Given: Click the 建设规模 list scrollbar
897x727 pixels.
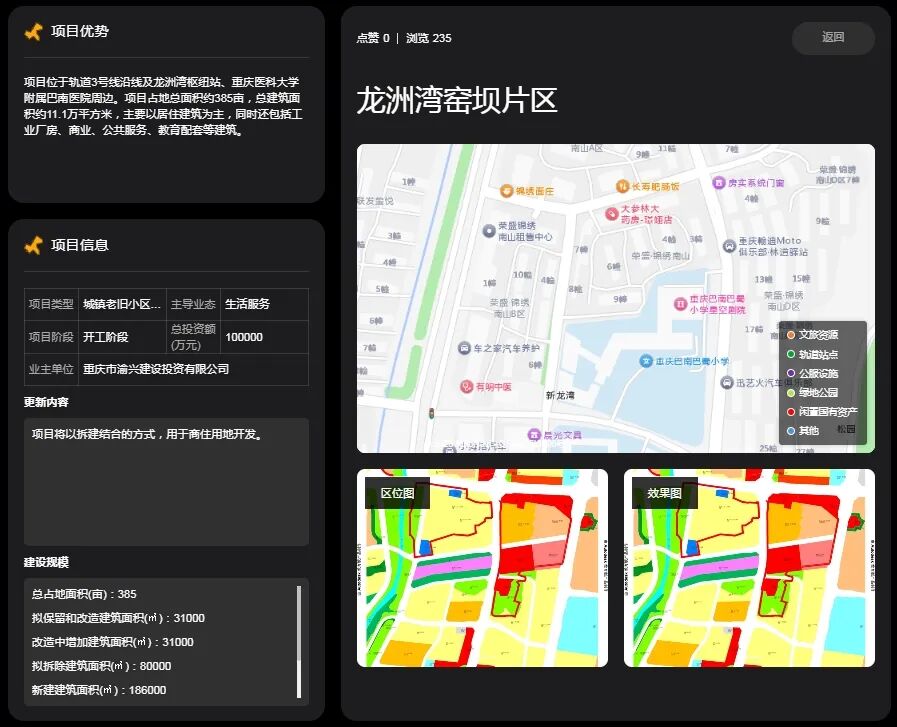Looking at the screenshot, I should [x=299, y=641].
